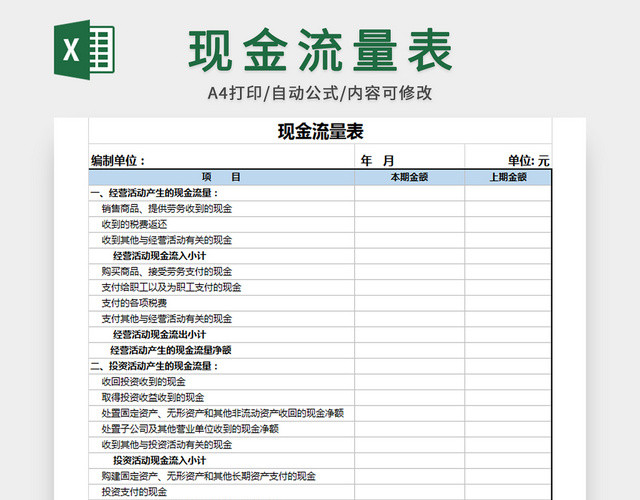Click the 上期金额 column header

coord(508,177)
